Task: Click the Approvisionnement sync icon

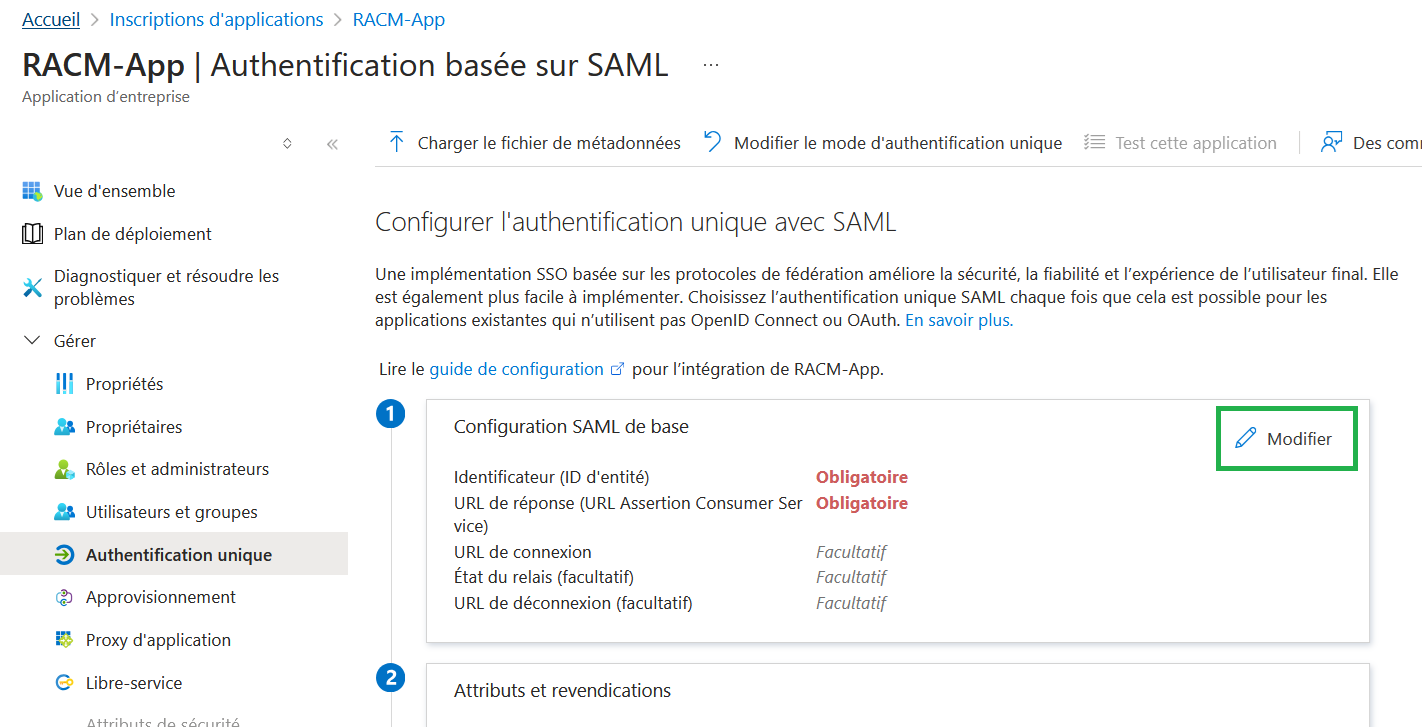Action: pos(64,597)
